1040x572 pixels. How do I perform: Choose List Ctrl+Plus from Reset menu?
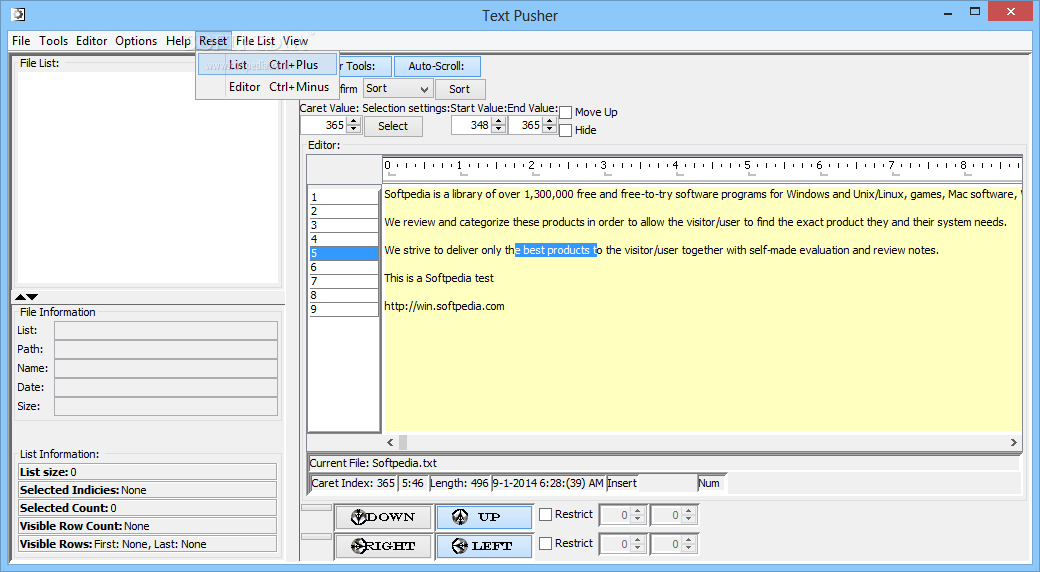(x=267, y=65)
